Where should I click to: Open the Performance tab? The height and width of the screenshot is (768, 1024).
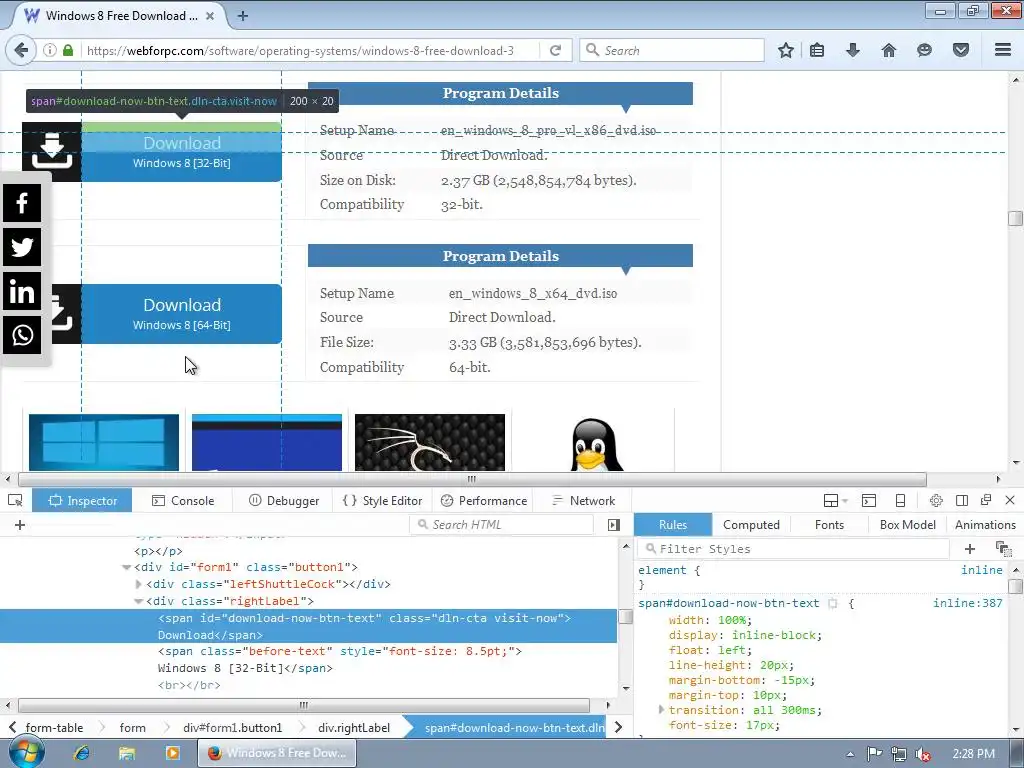tap(484, 501)
